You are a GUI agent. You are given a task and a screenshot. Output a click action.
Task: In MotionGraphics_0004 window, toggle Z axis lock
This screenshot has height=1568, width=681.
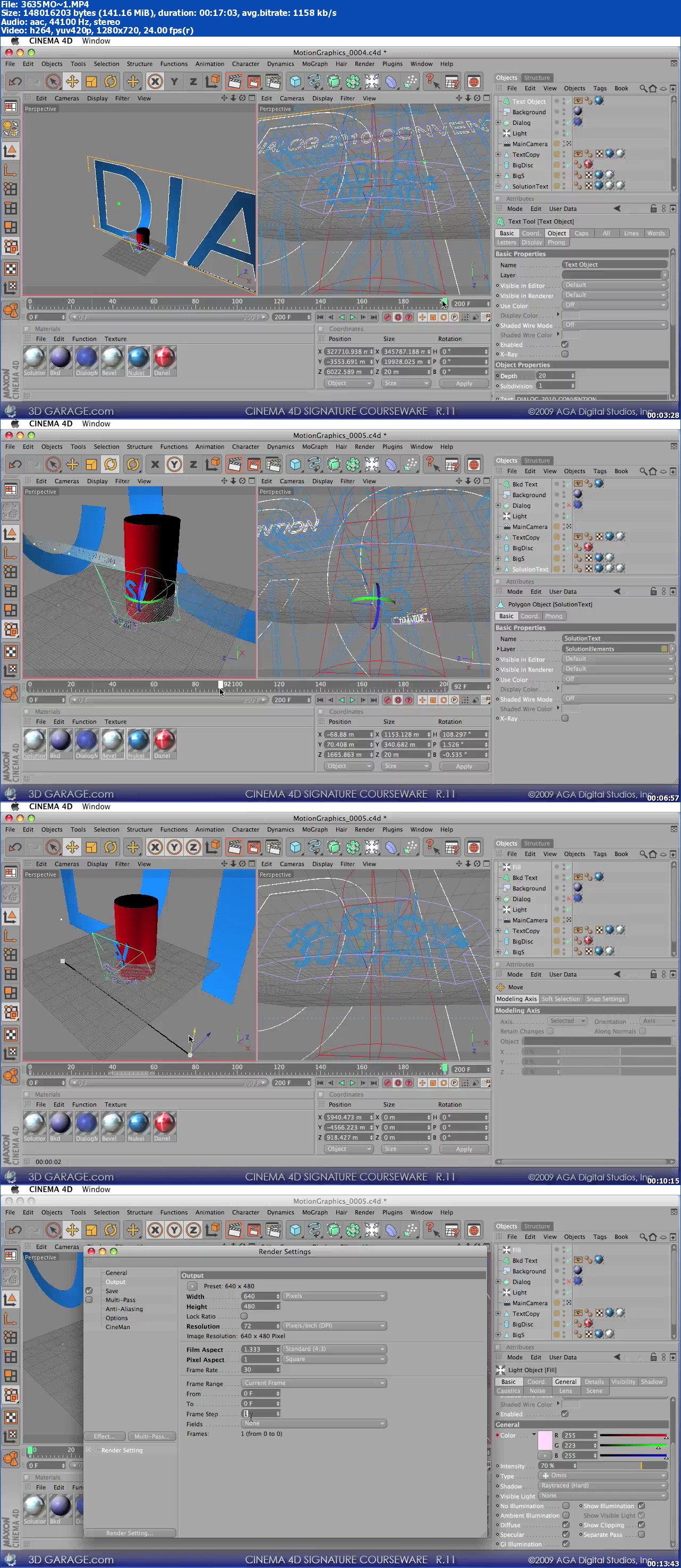coord(193,82)
